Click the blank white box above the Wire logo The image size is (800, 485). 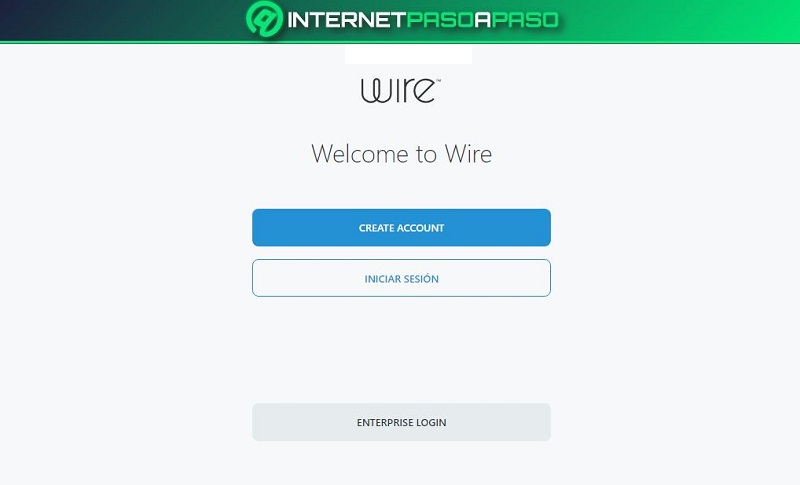click(x=408, y=55)
